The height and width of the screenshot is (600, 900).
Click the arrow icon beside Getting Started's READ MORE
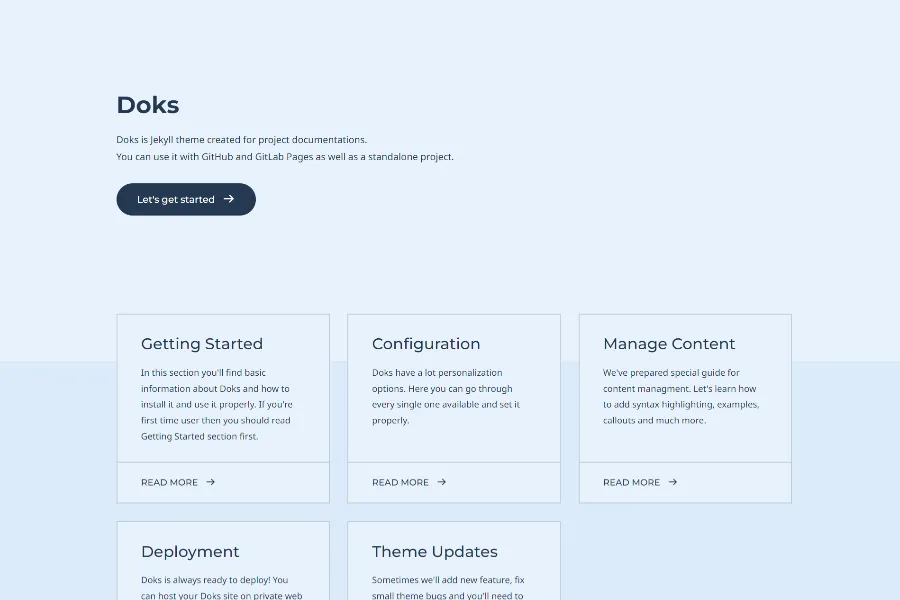211,482
